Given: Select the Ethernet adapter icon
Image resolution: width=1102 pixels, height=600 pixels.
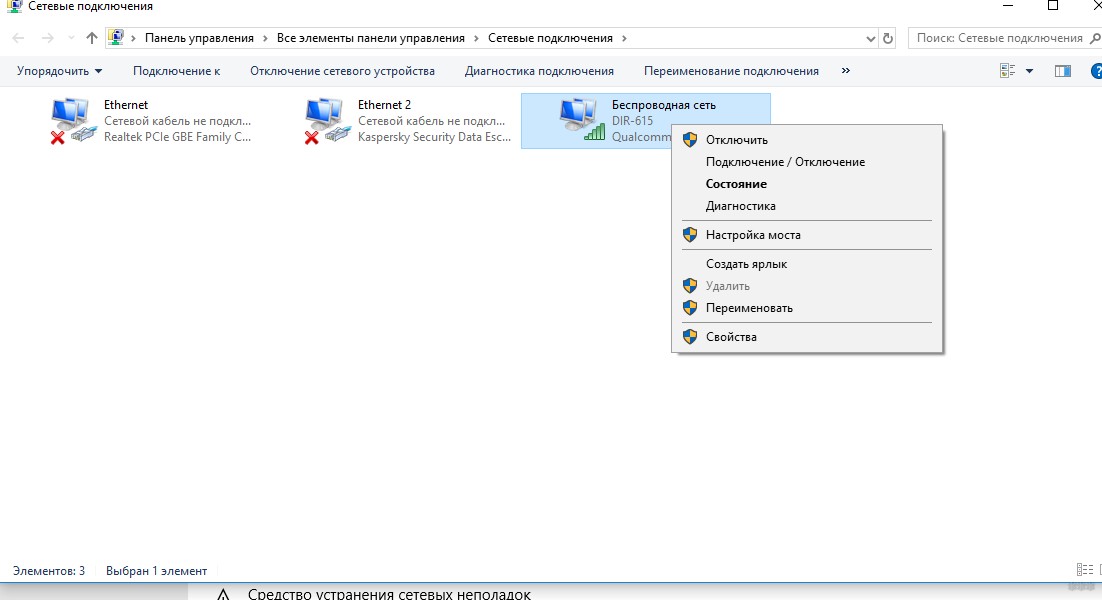Looking at the screenshot, I should 73,121.
